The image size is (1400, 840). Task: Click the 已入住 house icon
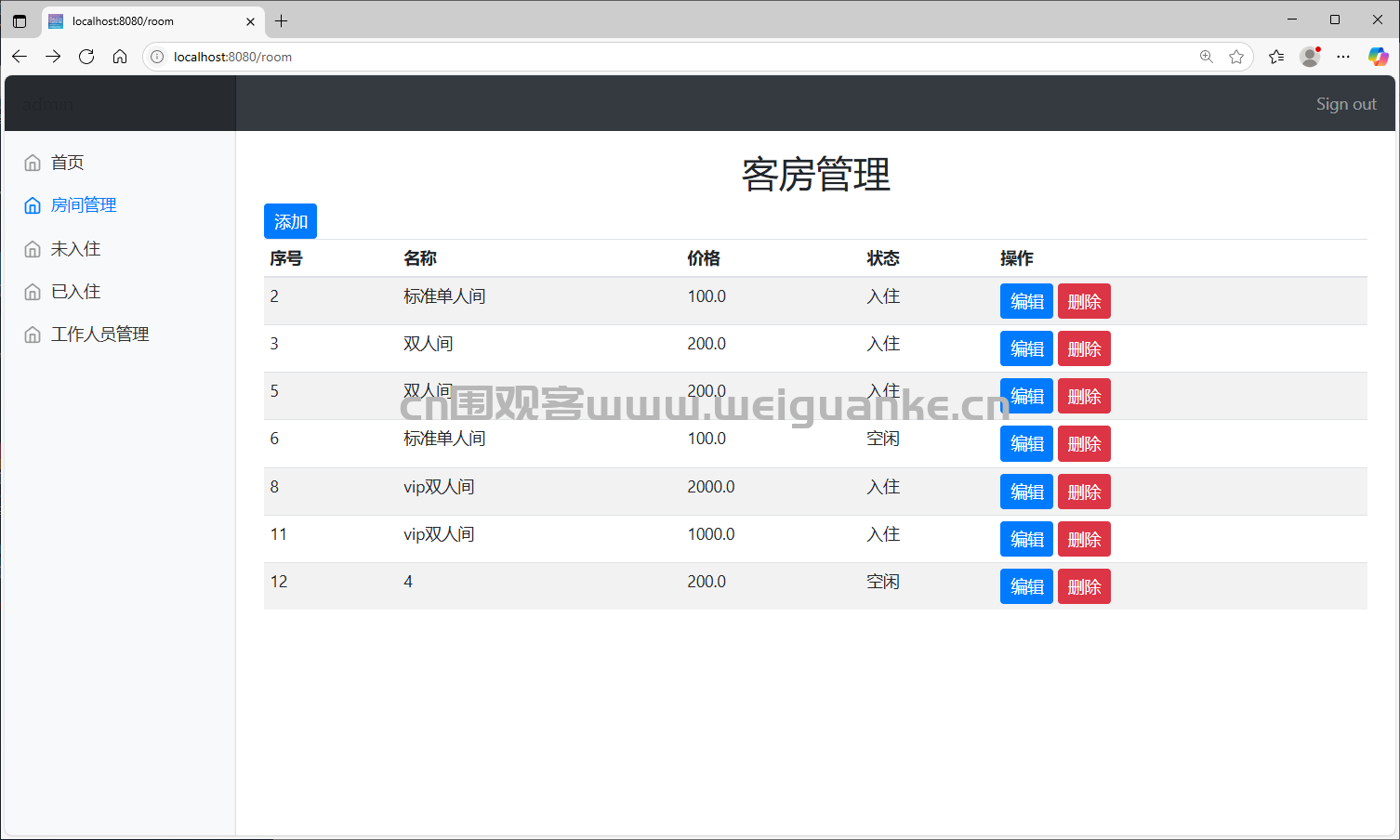tap(33, 292)
